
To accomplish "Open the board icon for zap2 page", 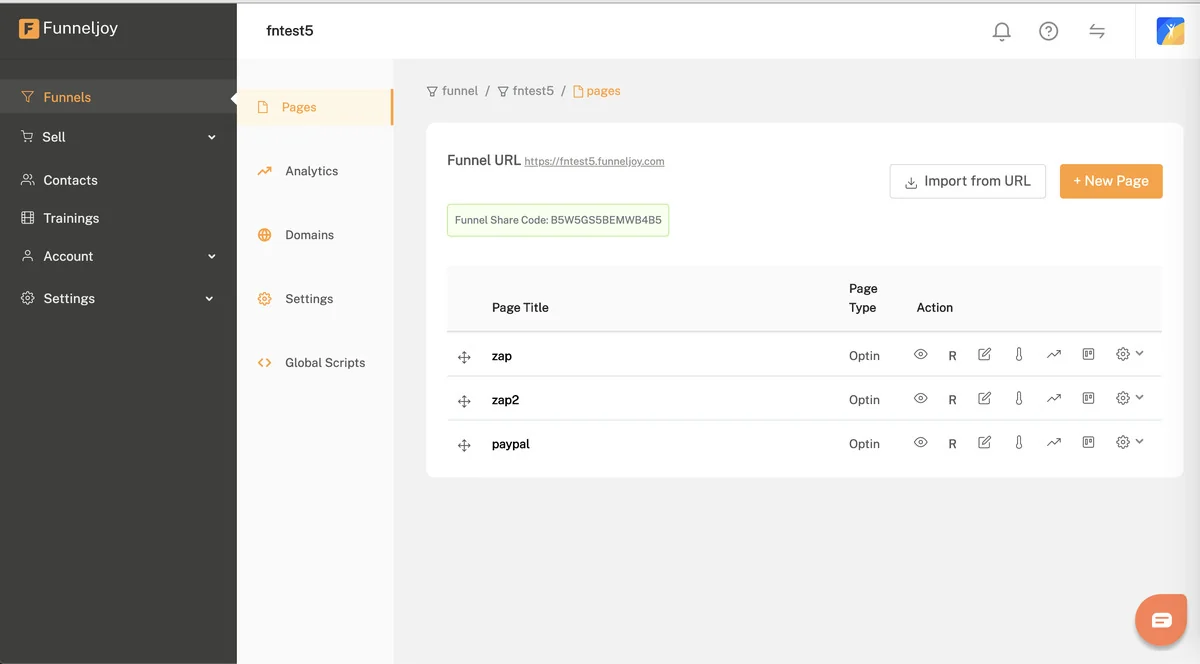I will pyautogui.click(x=1088, y=399).
